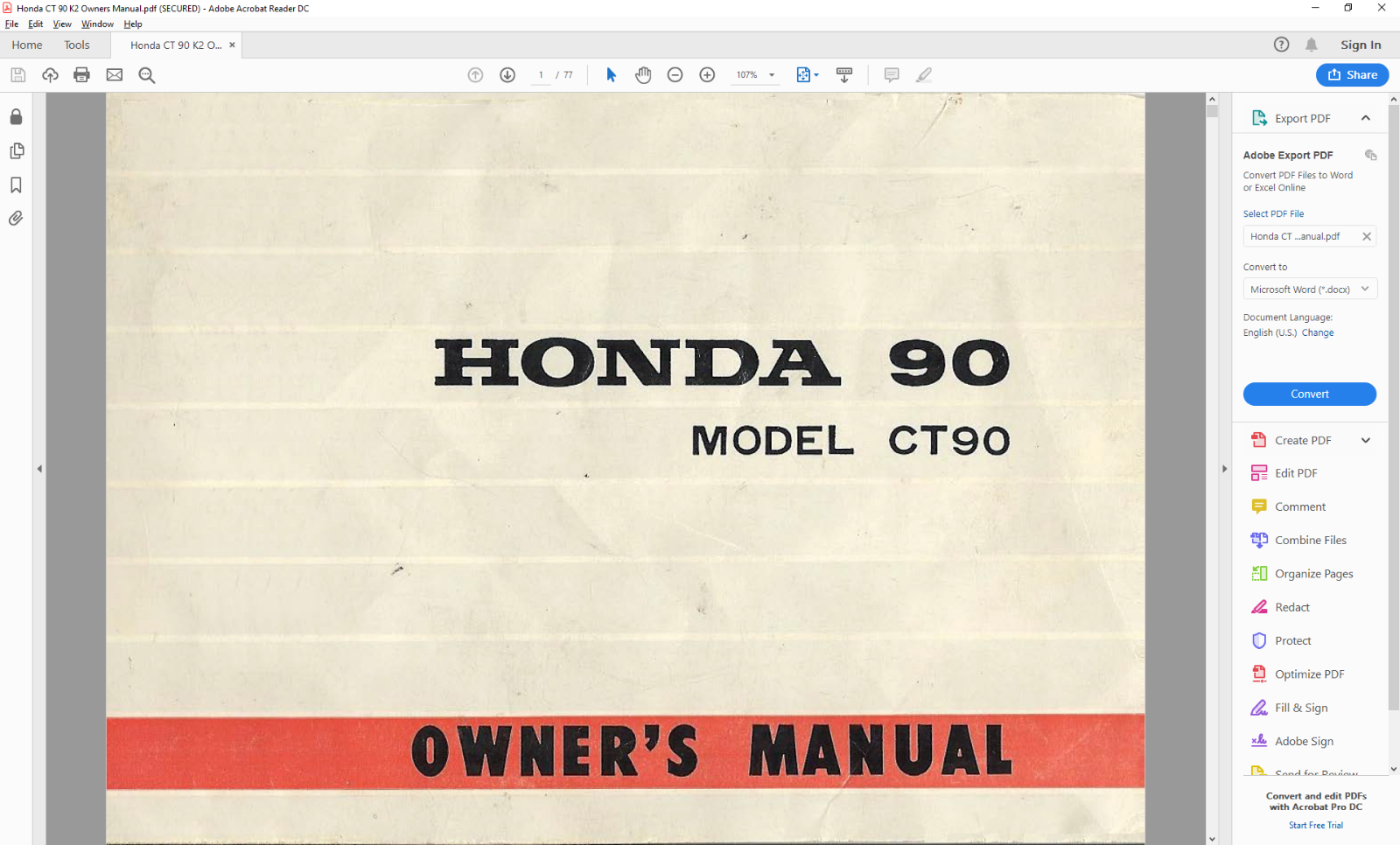Collapse the left navigation pane arrow
The height and width of the screenshot is (845, 1400).
coord(39,469)
